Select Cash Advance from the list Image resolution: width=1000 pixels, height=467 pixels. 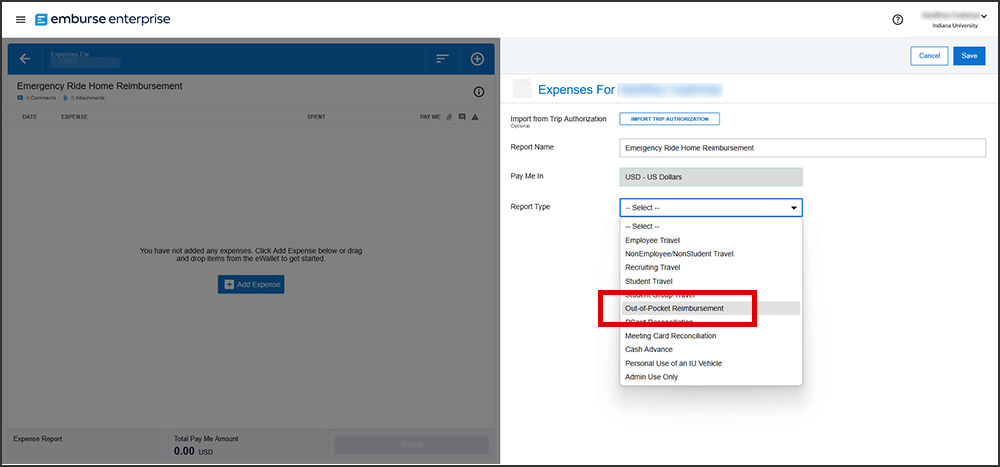[649, 350]
